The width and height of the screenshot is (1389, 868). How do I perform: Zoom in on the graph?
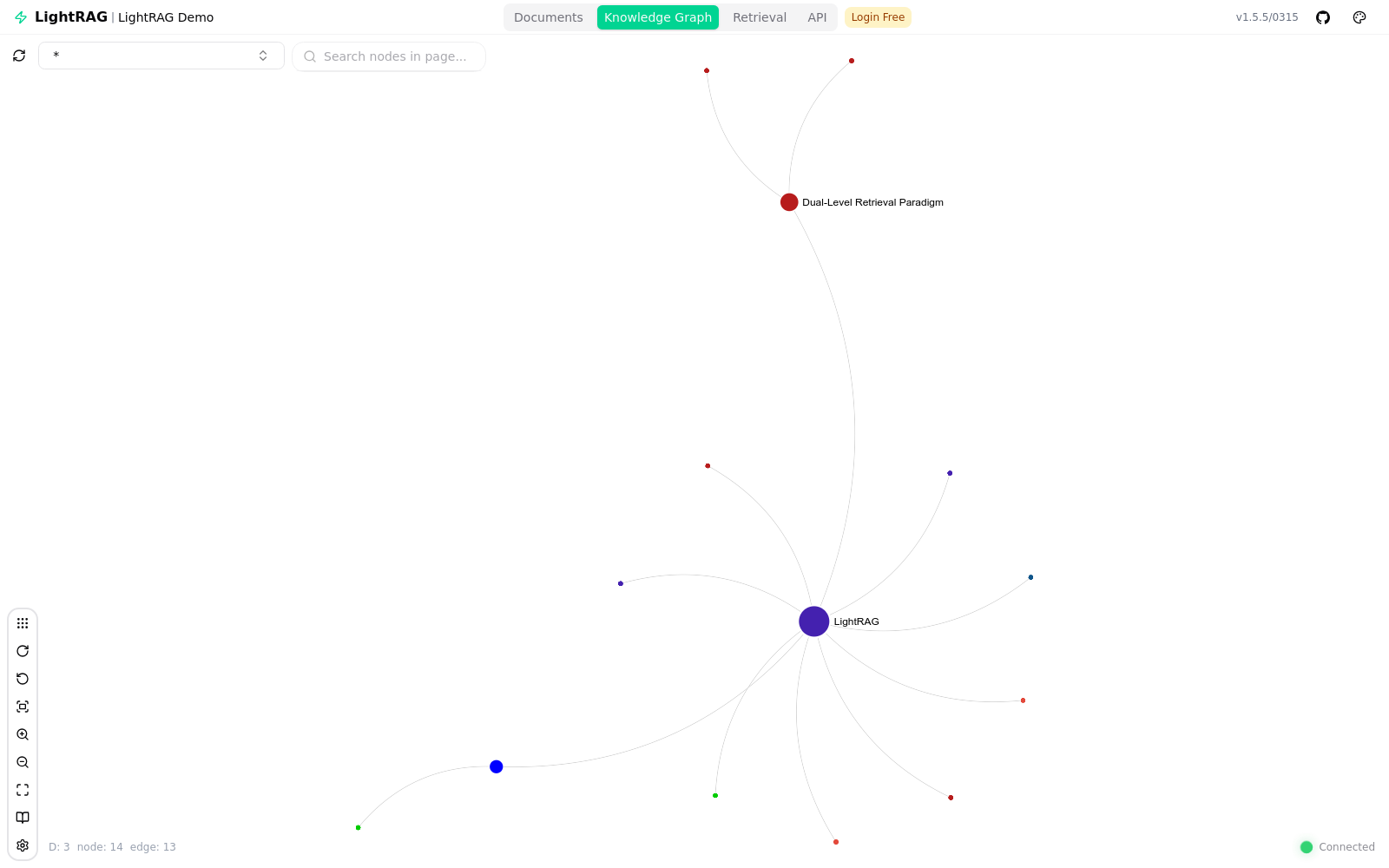tap(23, 734)
